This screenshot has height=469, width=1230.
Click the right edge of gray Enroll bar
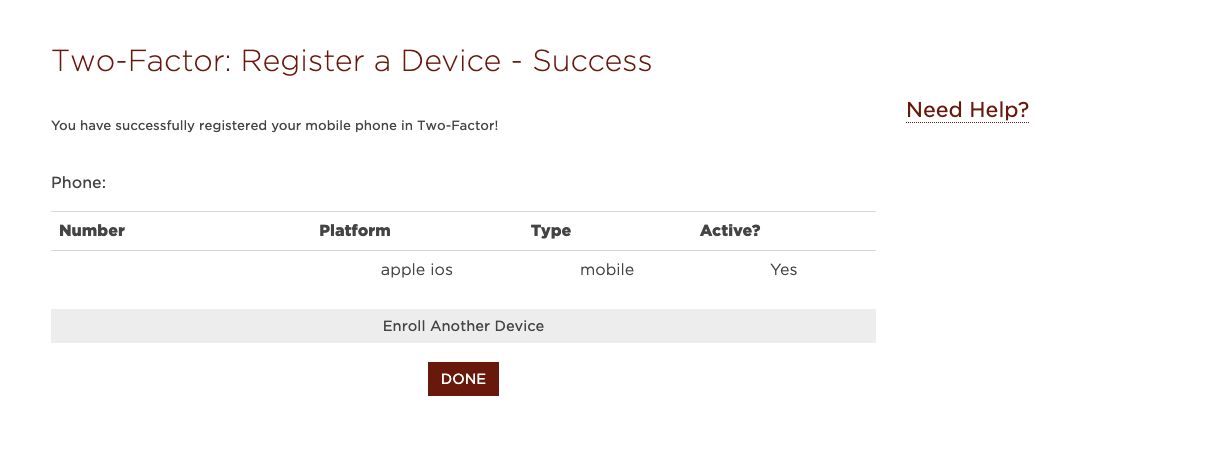coord(866,326)
